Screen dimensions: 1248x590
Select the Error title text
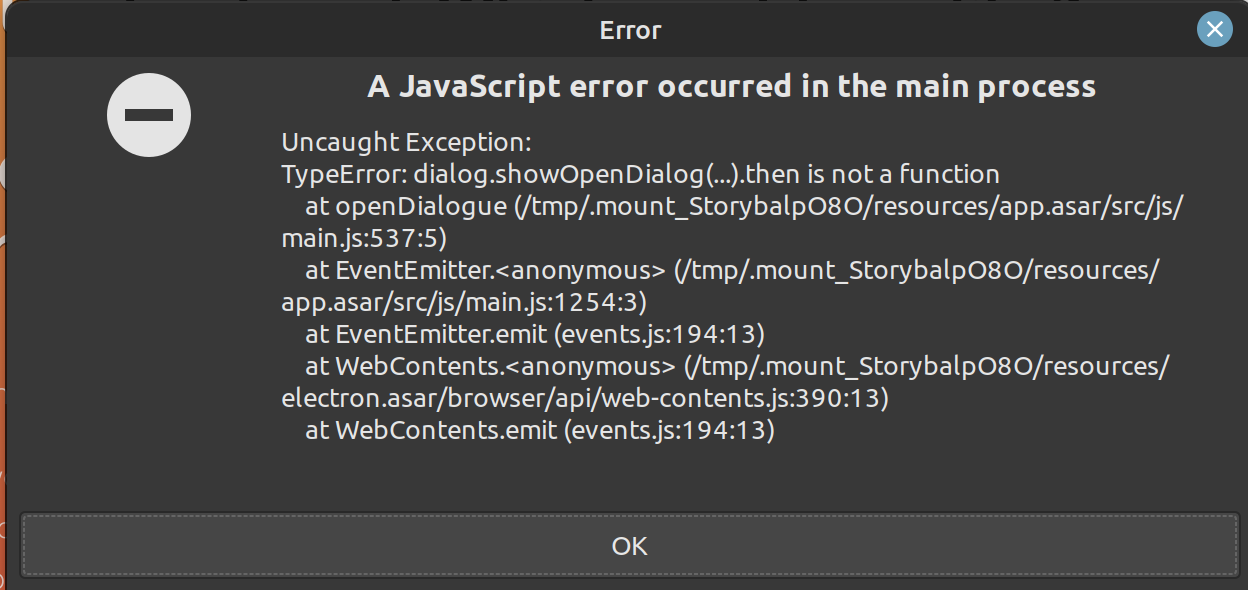(630, 30)
